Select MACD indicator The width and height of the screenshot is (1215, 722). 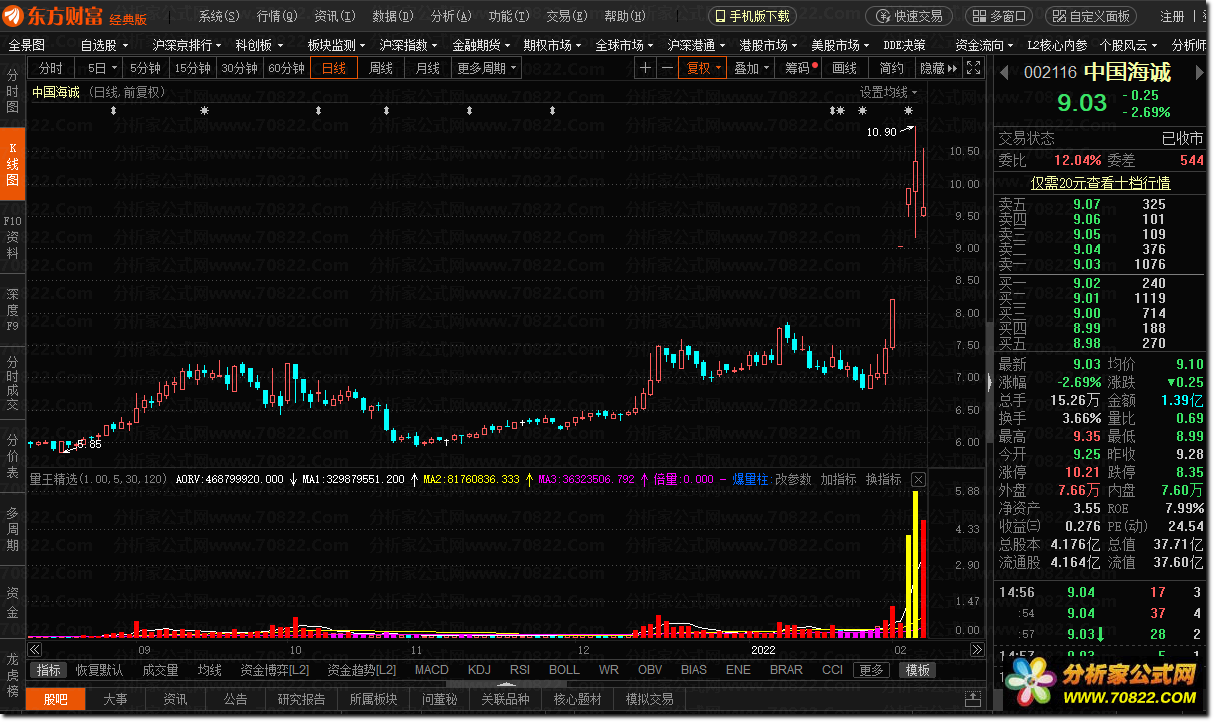click(x=432, y=670)
